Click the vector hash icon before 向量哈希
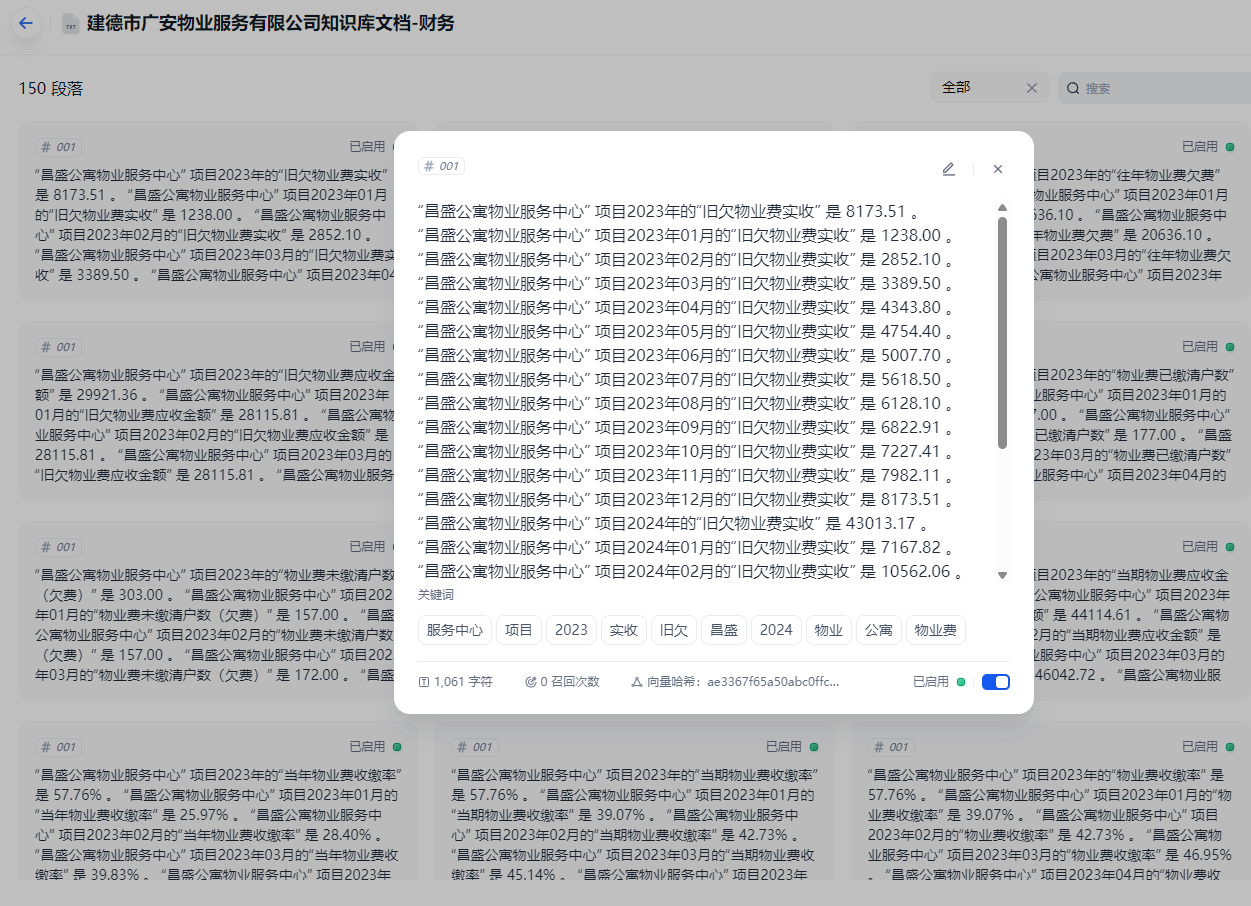 (x=636, y=682)
